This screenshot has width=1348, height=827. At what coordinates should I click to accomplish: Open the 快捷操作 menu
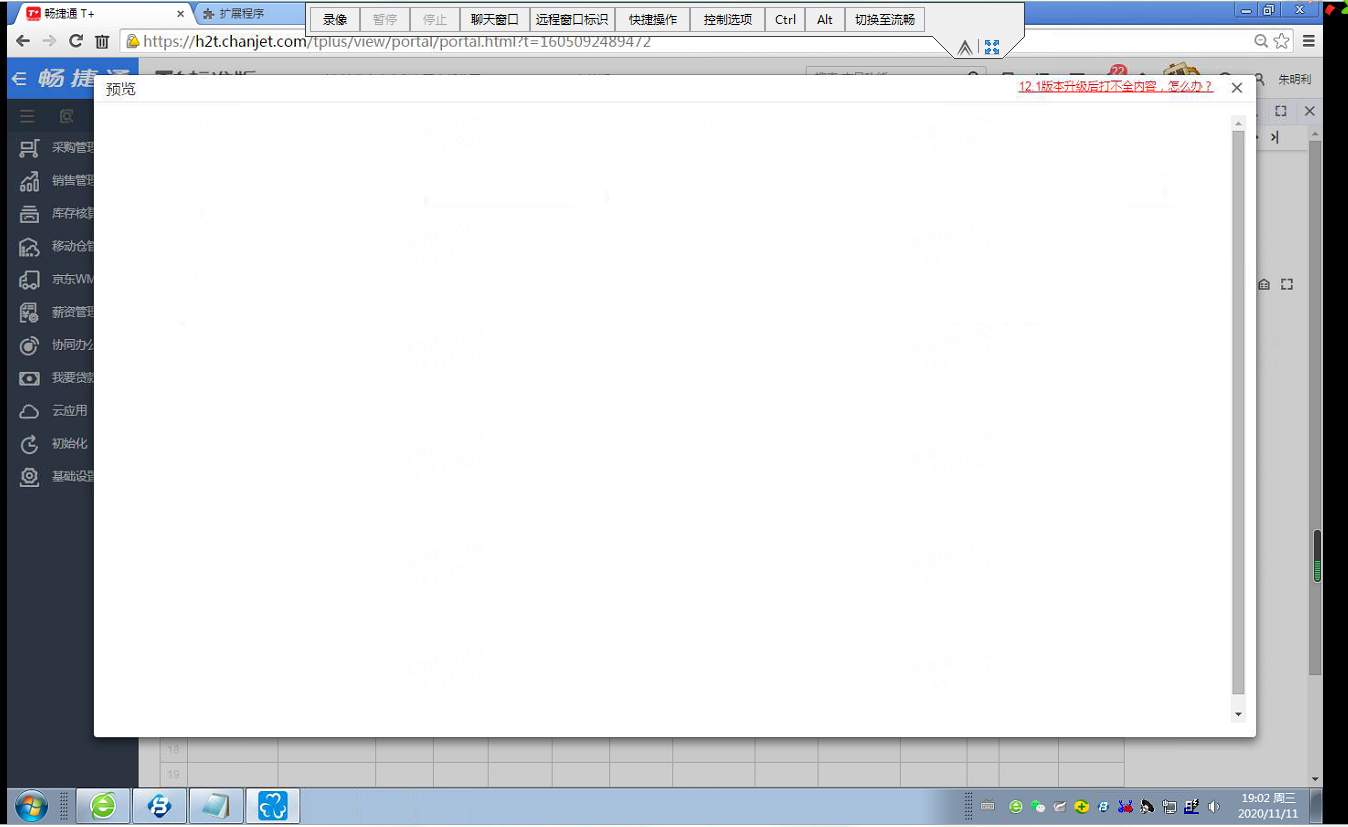pos(653,20)
